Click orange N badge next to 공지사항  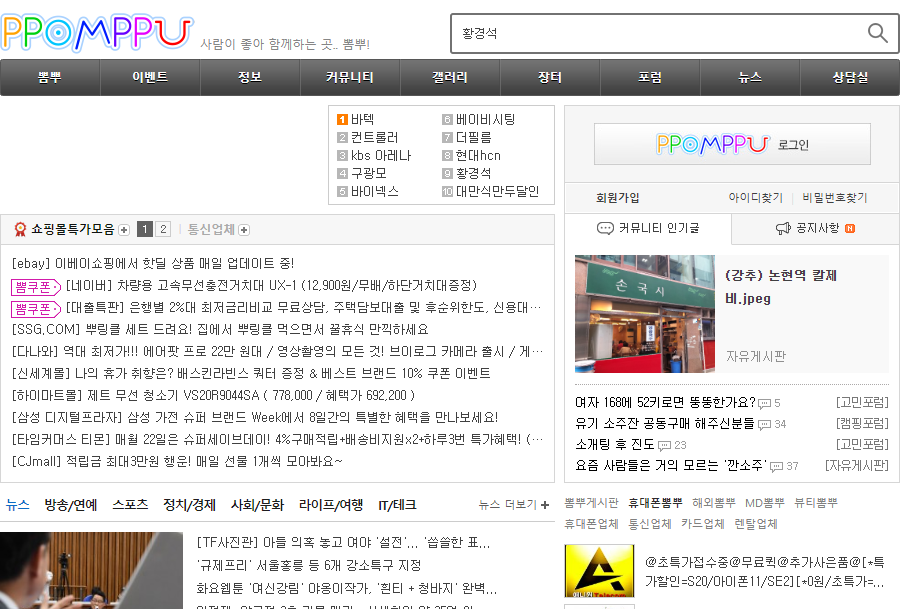pyautogui.click(x=850, y=228)
